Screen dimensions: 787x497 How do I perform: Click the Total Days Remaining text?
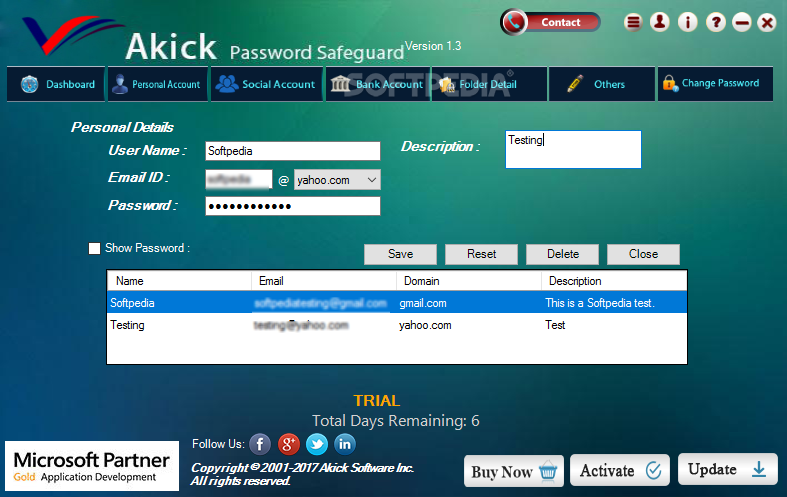(396, 421)
